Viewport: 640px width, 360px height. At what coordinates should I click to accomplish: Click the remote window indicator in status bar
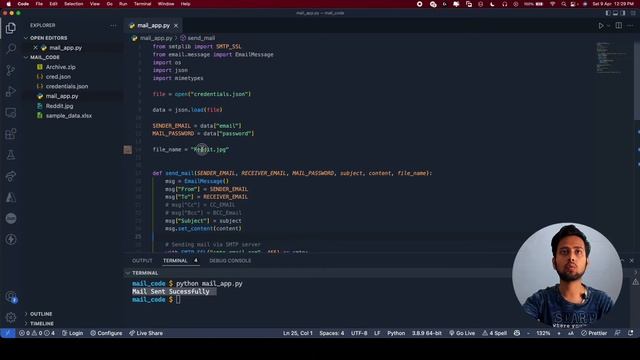(x=7, y=333)
